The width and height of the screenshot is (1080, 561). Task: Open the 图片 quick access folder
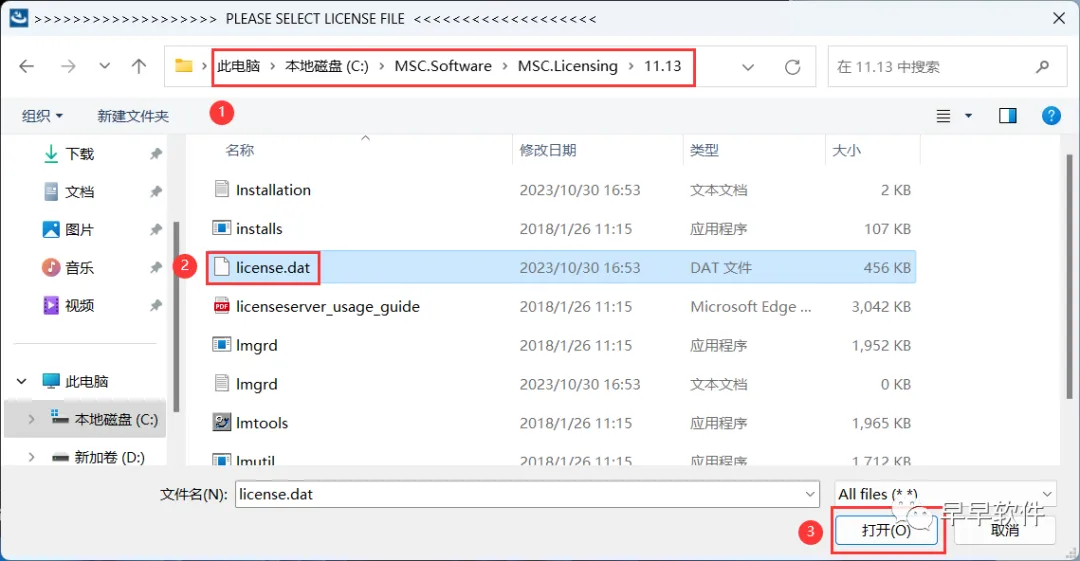79,230
